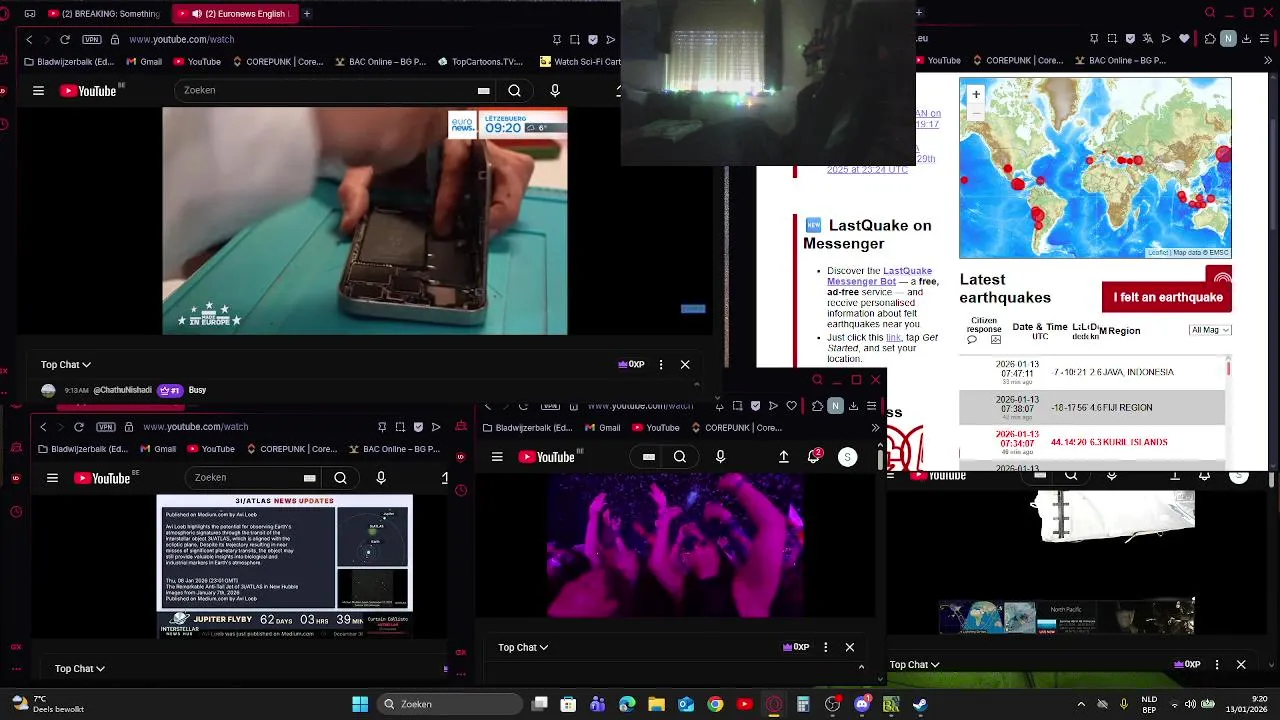Click heart favorite icon in bottom-middle browser toolbar
Viewport: 1280px width, 720px height.
[x=792, y=406]
